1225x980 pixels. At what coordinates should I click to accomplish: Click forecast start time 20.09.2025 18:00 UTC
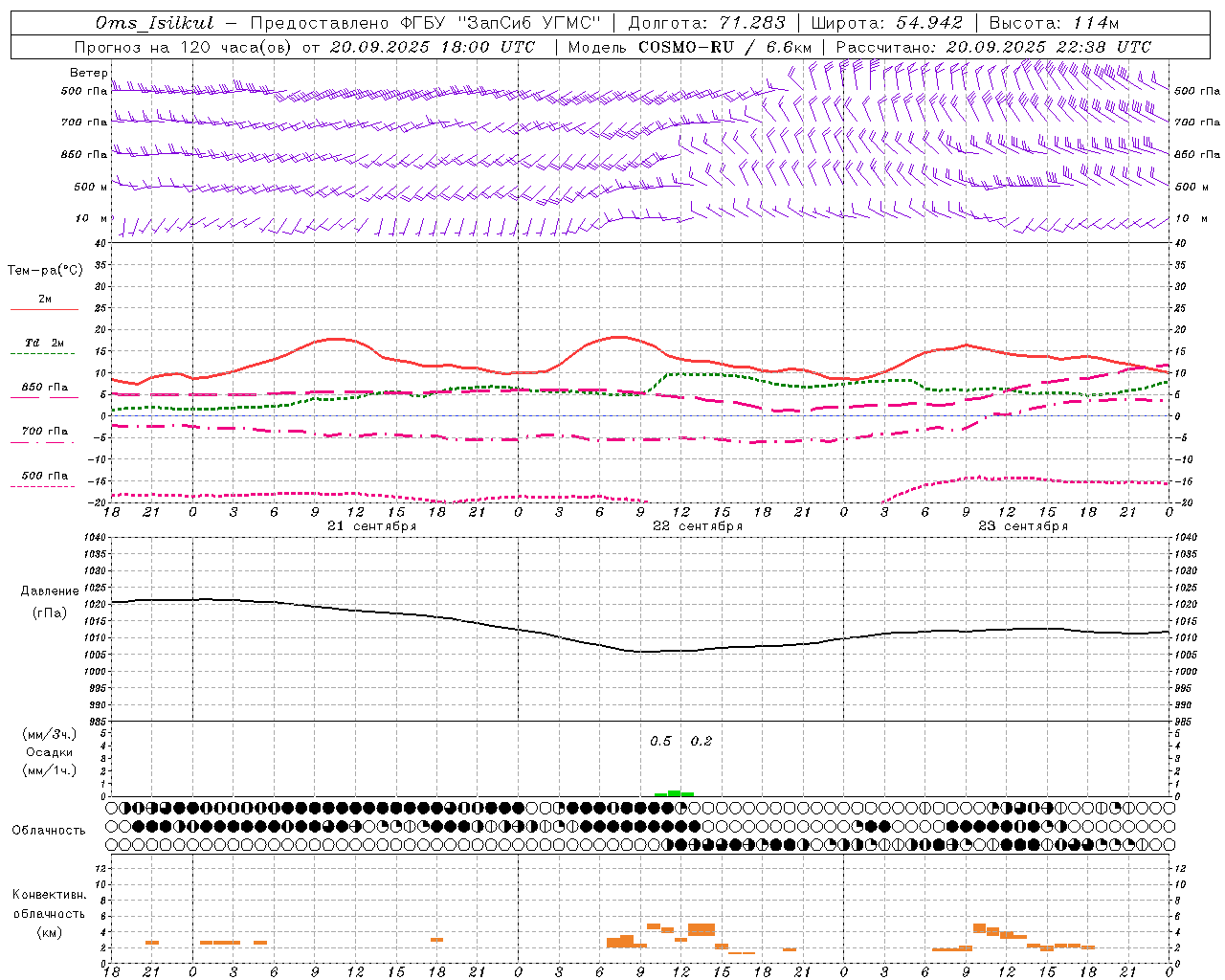(432, 47)
